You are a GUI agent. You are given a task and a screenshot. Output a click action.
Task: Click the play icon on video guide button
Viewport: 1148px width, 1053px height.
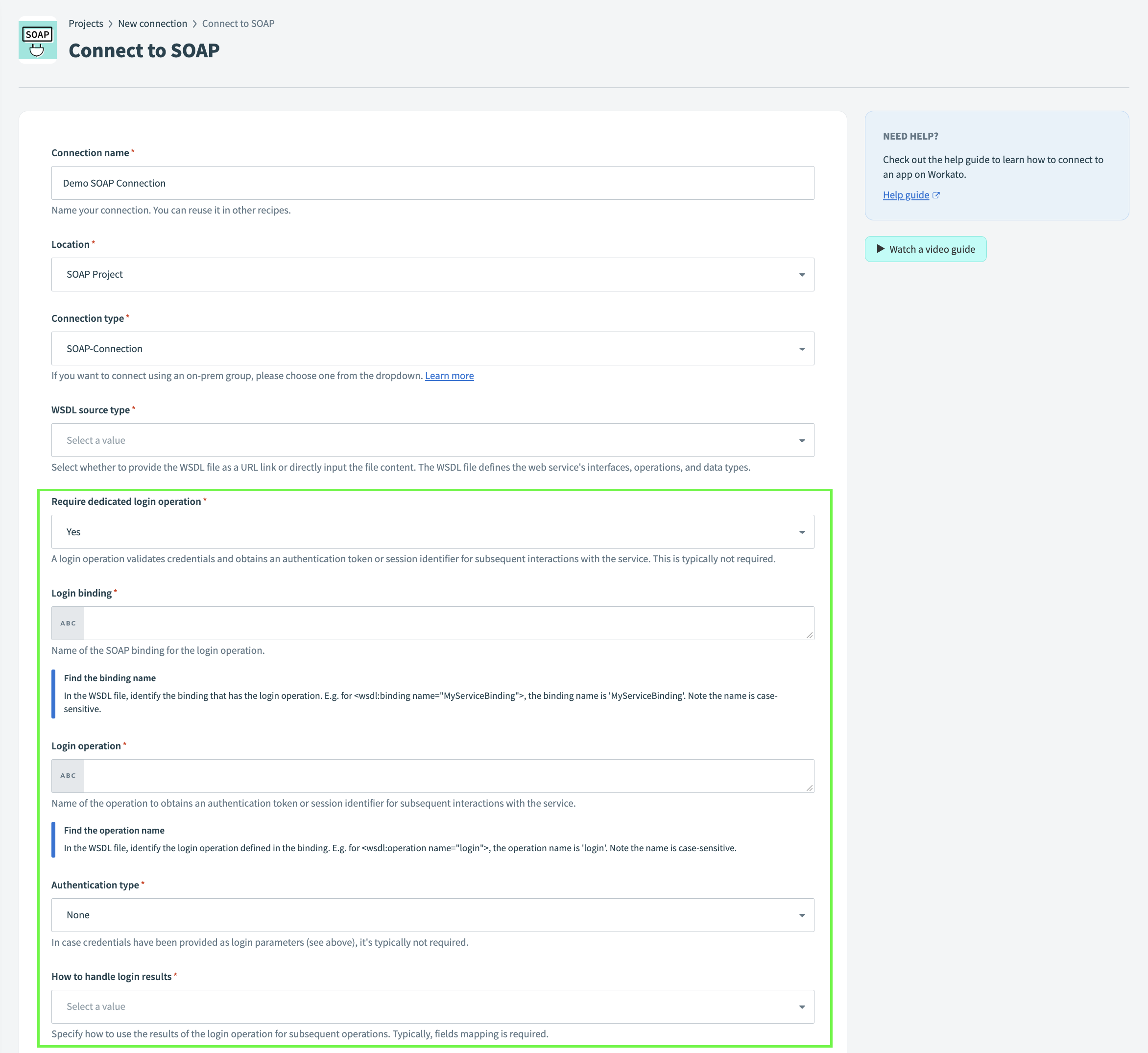[880, 249]
